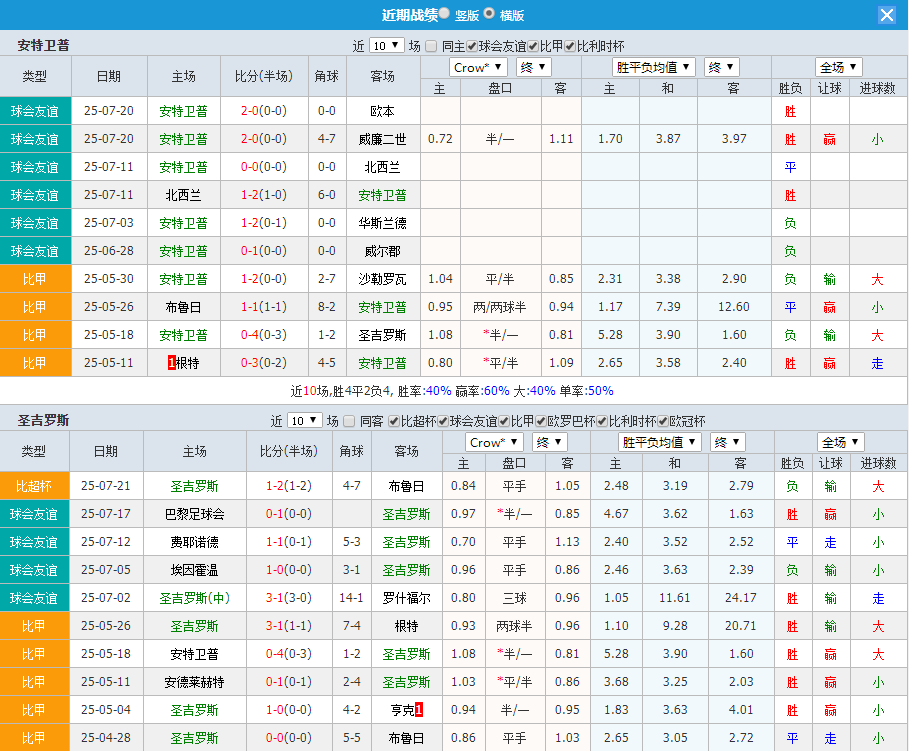Click the 圣吉罗斯 section header
This screenshot has width=909, height=751.
tap(45, 420)
